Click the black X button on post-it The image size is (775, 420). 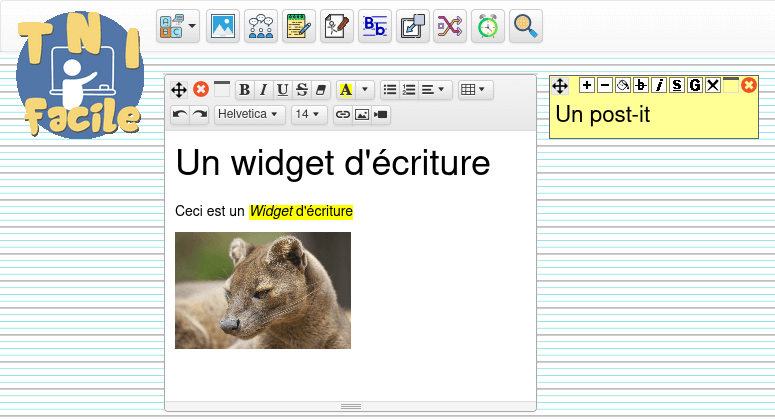(713, 85)
